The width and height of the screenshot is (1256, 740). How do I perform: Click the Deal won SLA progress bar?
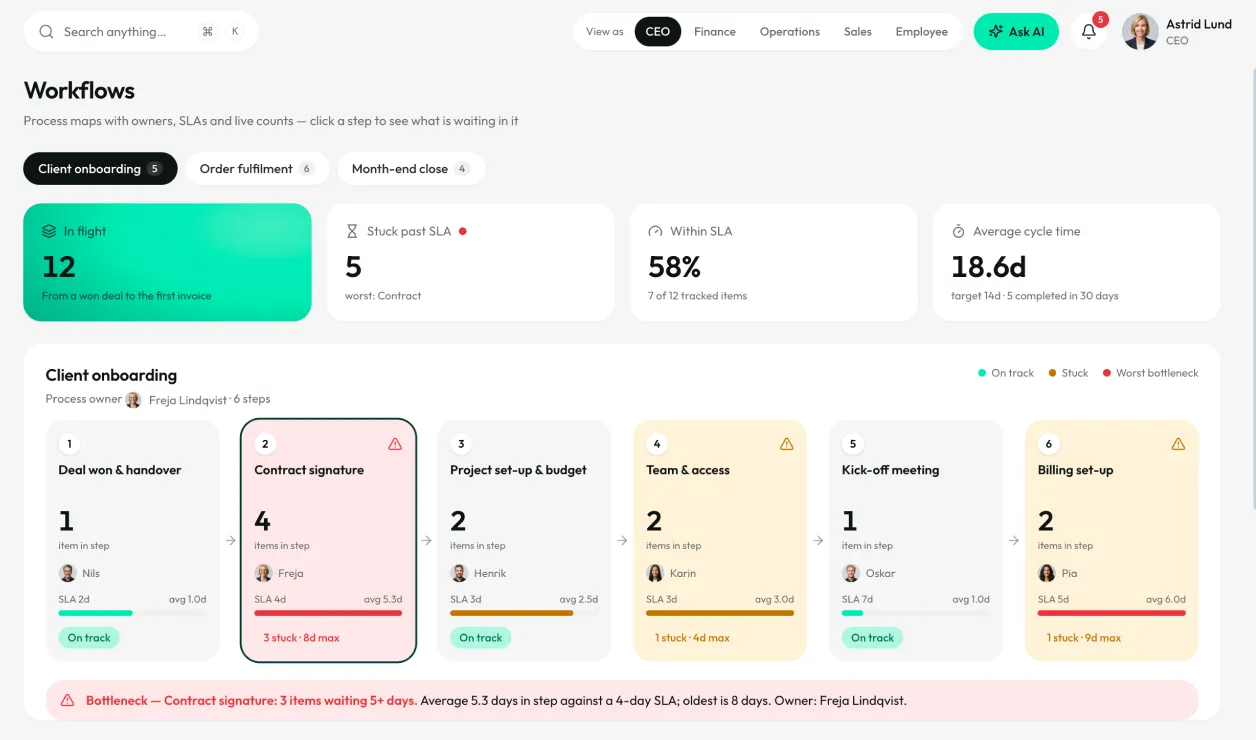[132, 613]
